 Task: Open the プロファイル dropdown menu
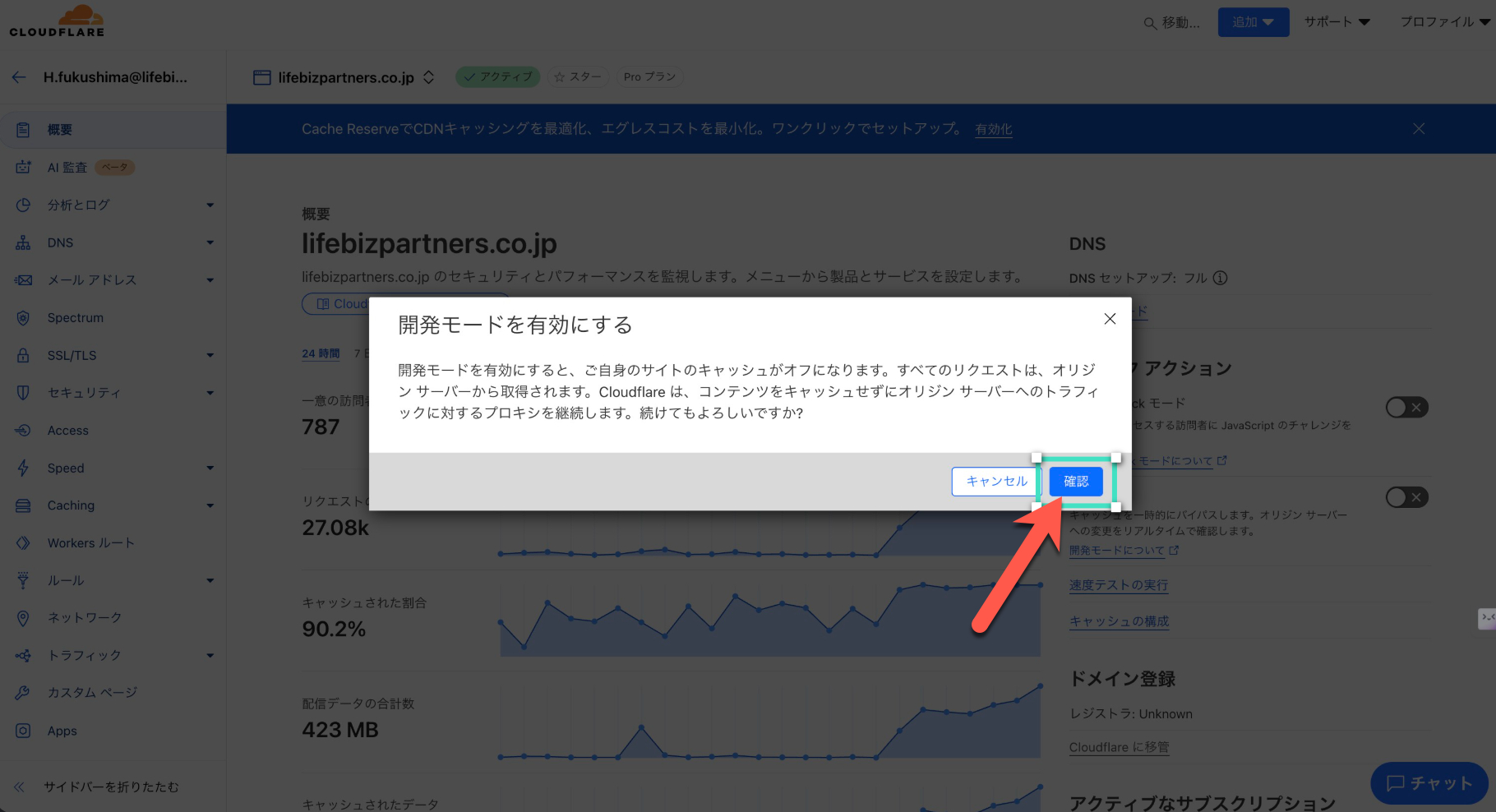[1445, 22]
